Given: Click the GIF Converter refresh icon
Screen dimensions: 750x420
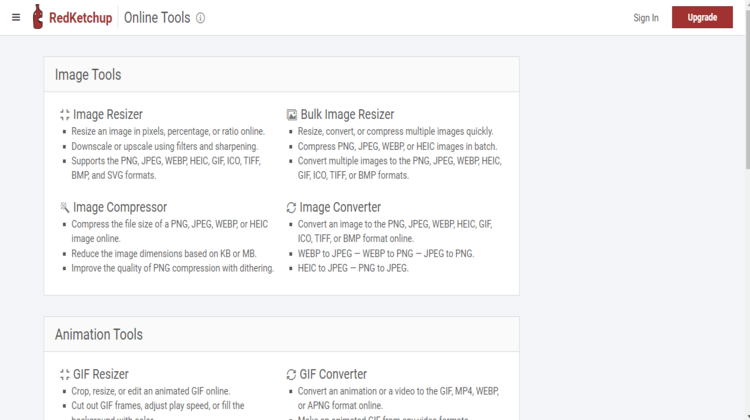Looking at the screenshot, I should (291, 375).
